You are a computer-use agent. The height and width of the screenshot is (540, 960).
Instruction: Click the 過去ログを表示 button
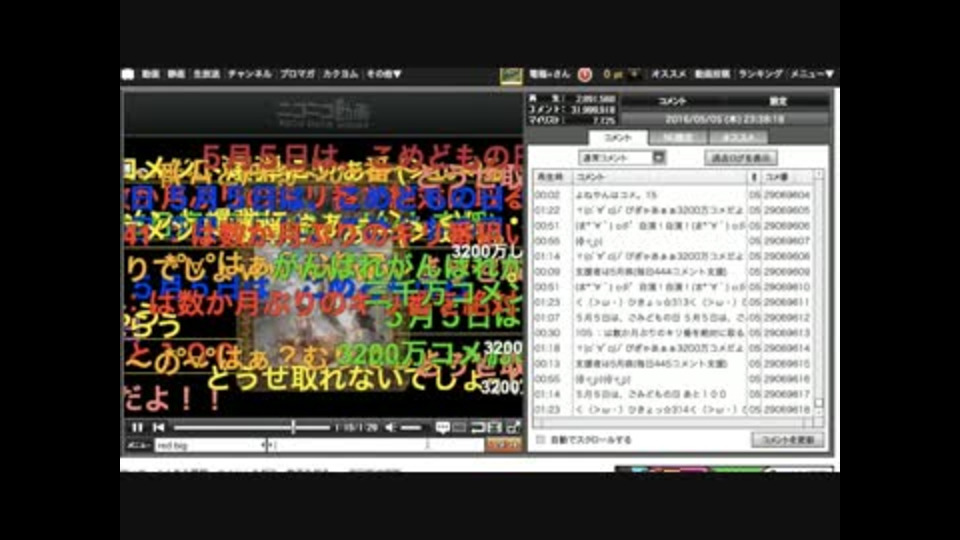point(741,158)
